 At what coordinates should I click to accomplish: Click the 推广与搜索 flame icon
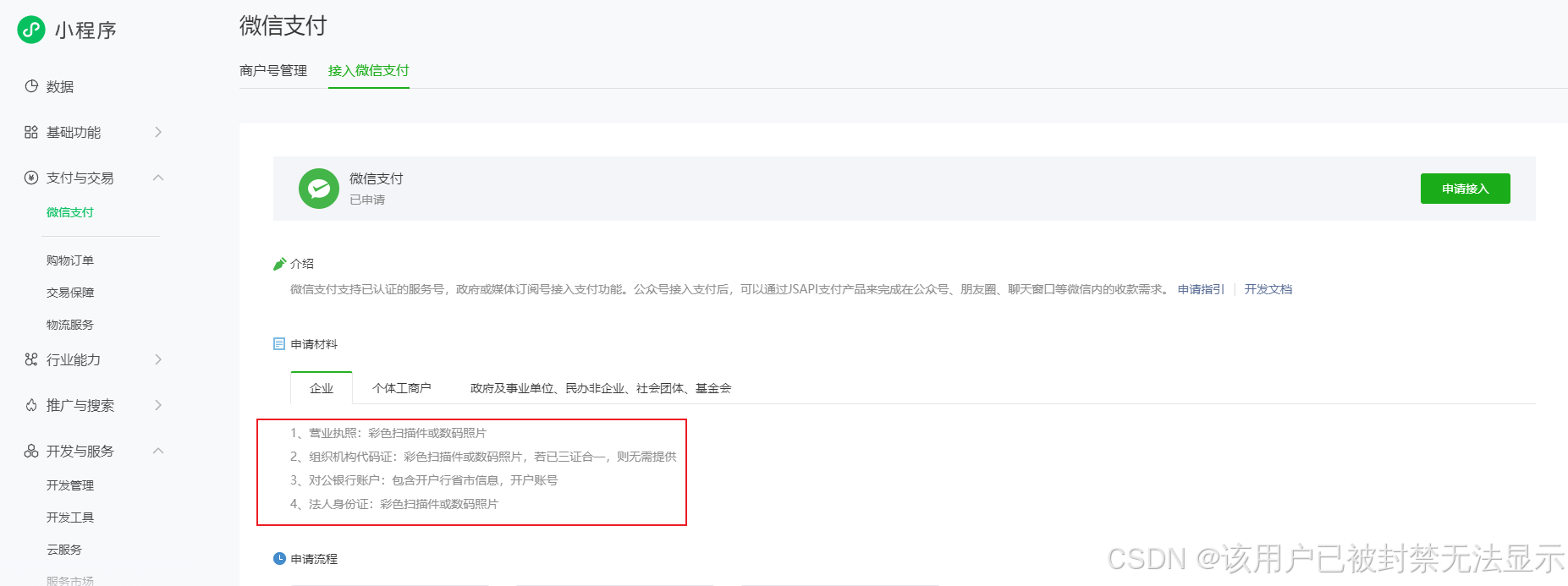pos(31,405)
